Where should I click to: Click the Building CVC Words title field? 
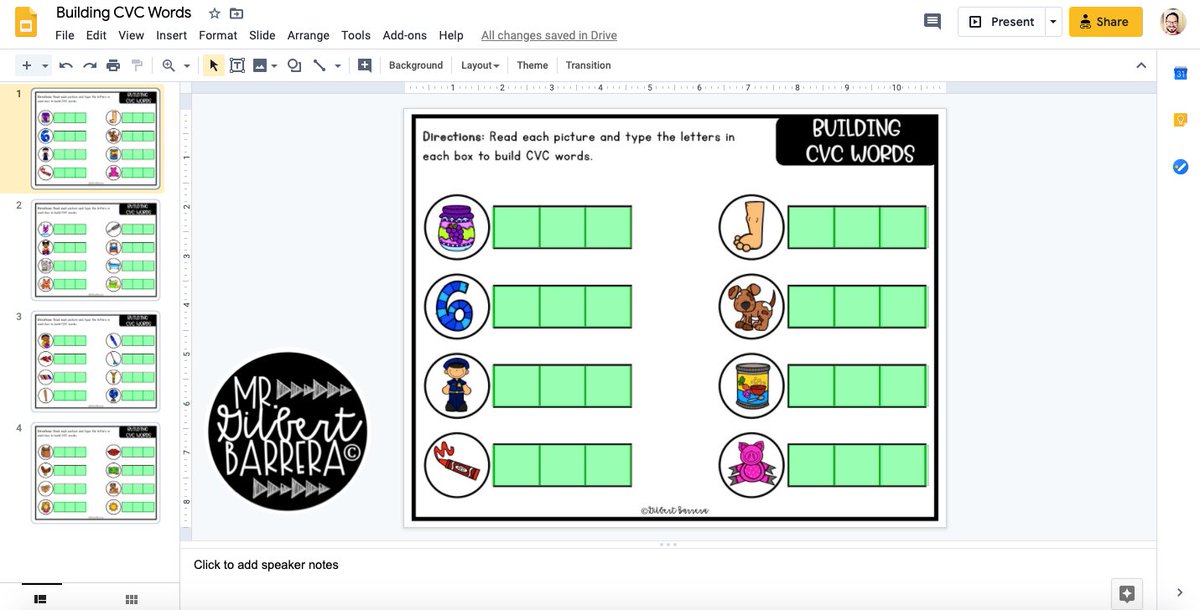(x=124, y=13)
